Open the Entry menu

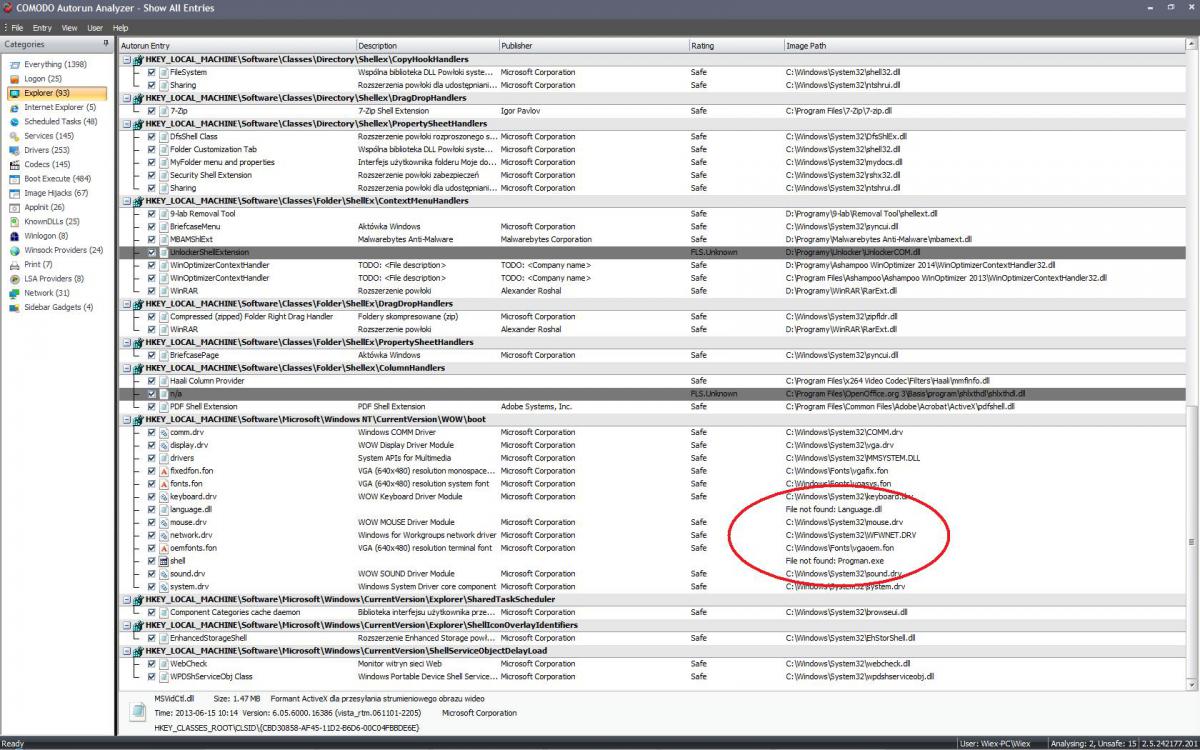(x=42, y=28)
